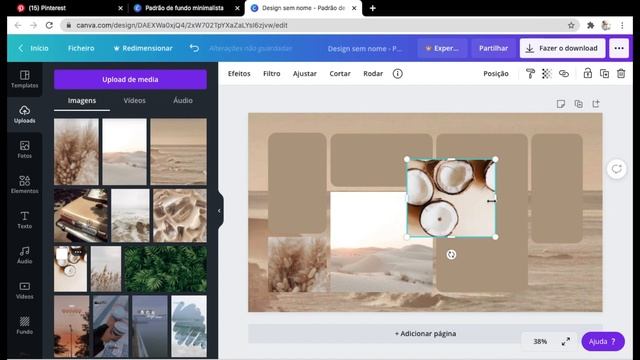Select the dried plant upload thumbnail
Image resolution: width=640 pixels, height=360 pixels.
[76, 151]
